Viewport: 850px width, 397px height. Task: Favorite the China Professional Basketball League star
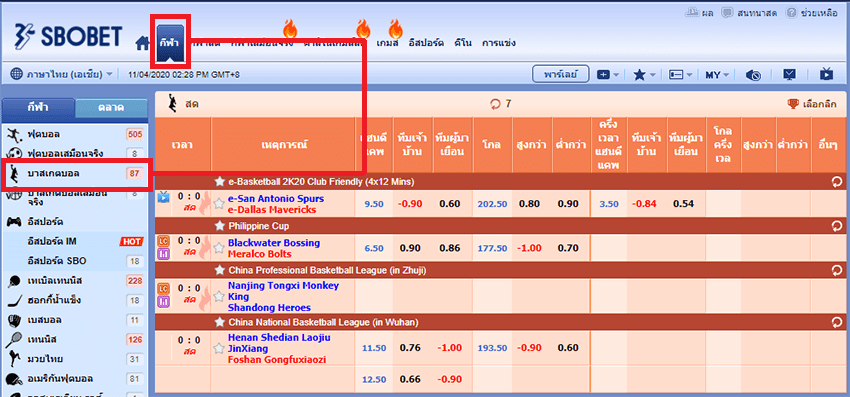(x=220, y=270)
